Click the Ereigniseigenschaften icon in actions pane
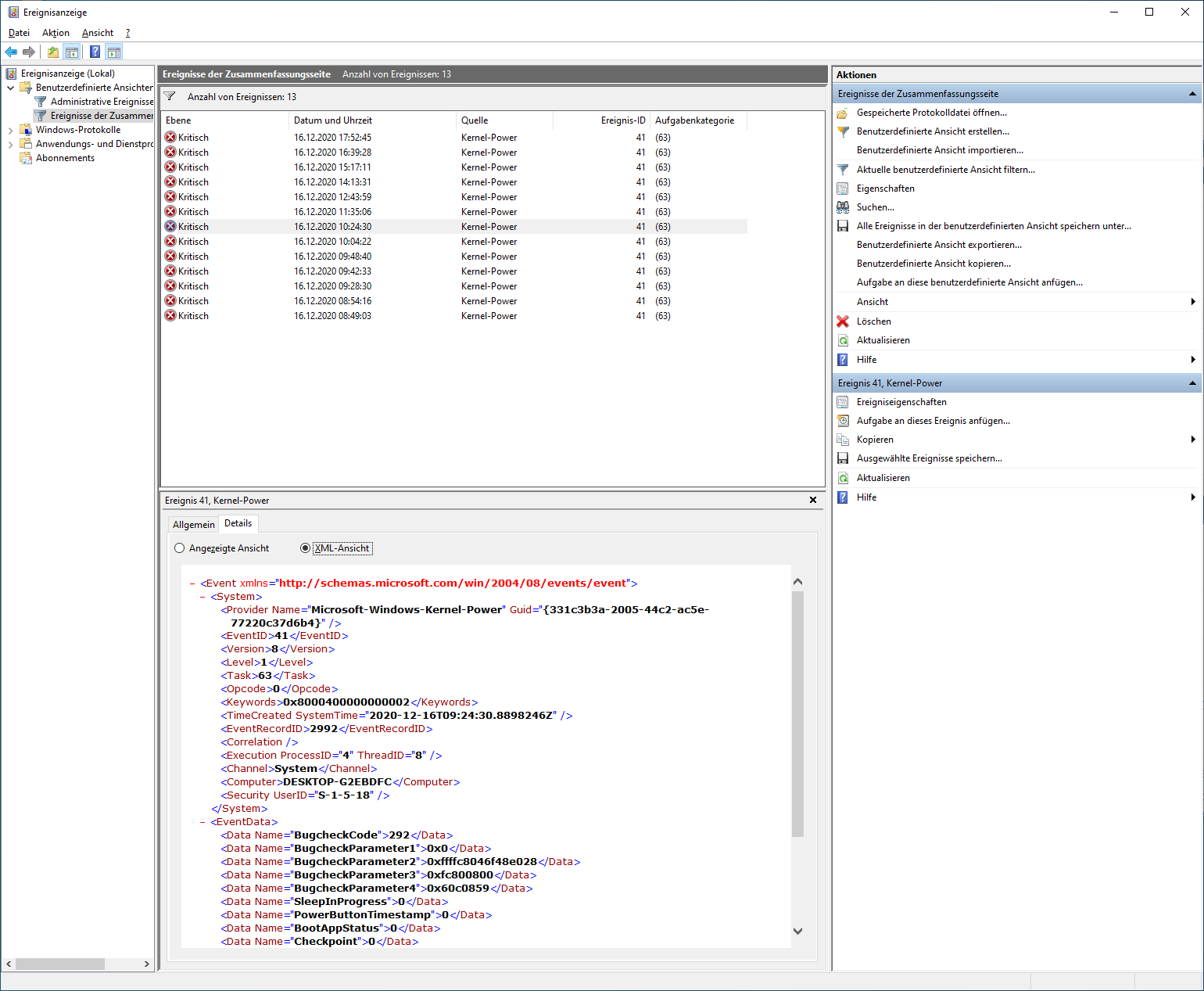This screenshot has height=991, width=1204. point(843,402)
